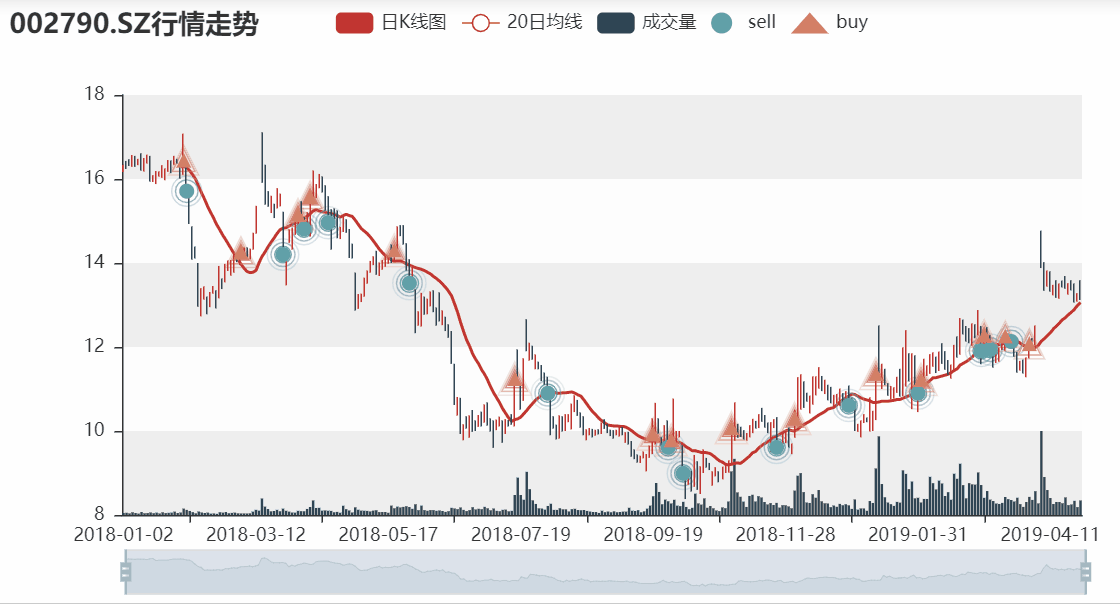This screenshot has width=1120, height=604.
Task: Click the red 日K线图 candlestick legend icon
Action: [x=352, y=21]
